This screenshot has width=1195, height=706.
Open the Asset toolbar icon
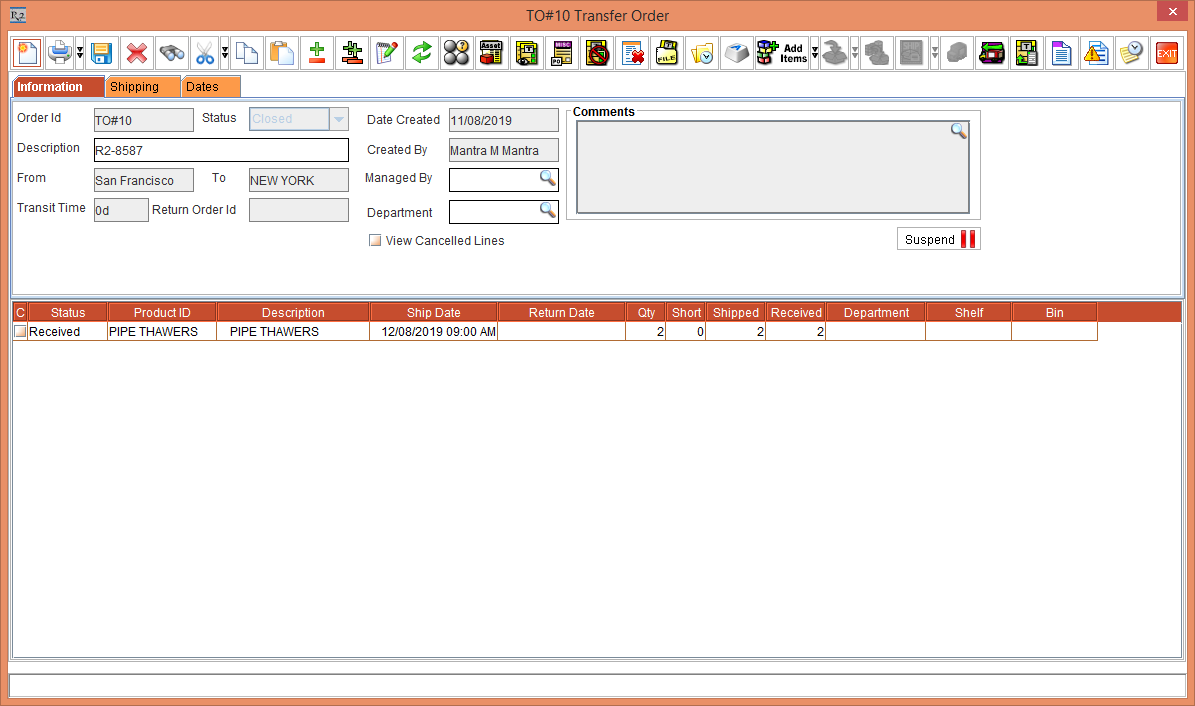[491, 52]
